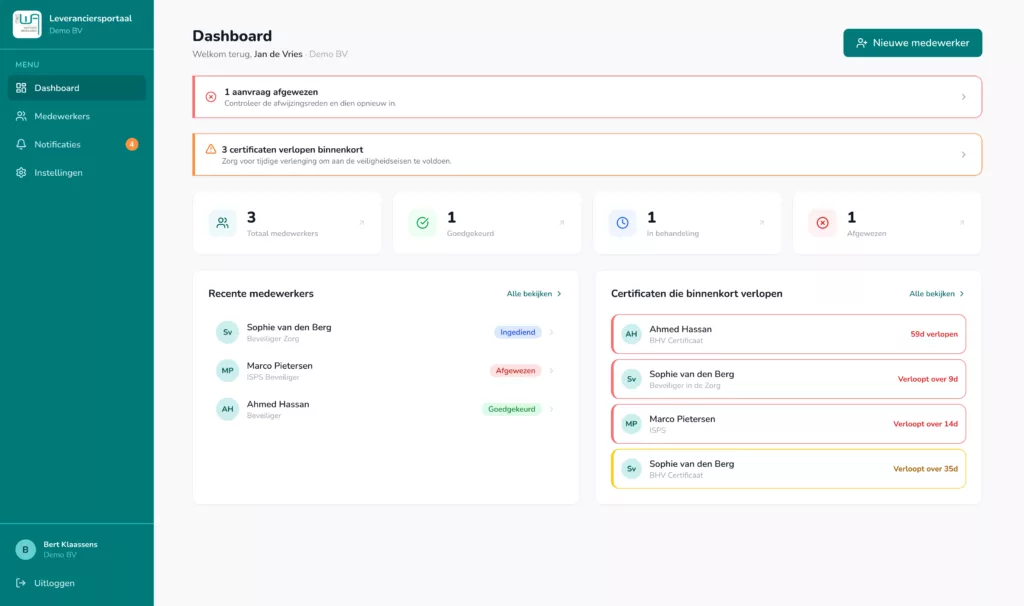
Task: Click the Ingediend status badge
Action: pos(517,332)
